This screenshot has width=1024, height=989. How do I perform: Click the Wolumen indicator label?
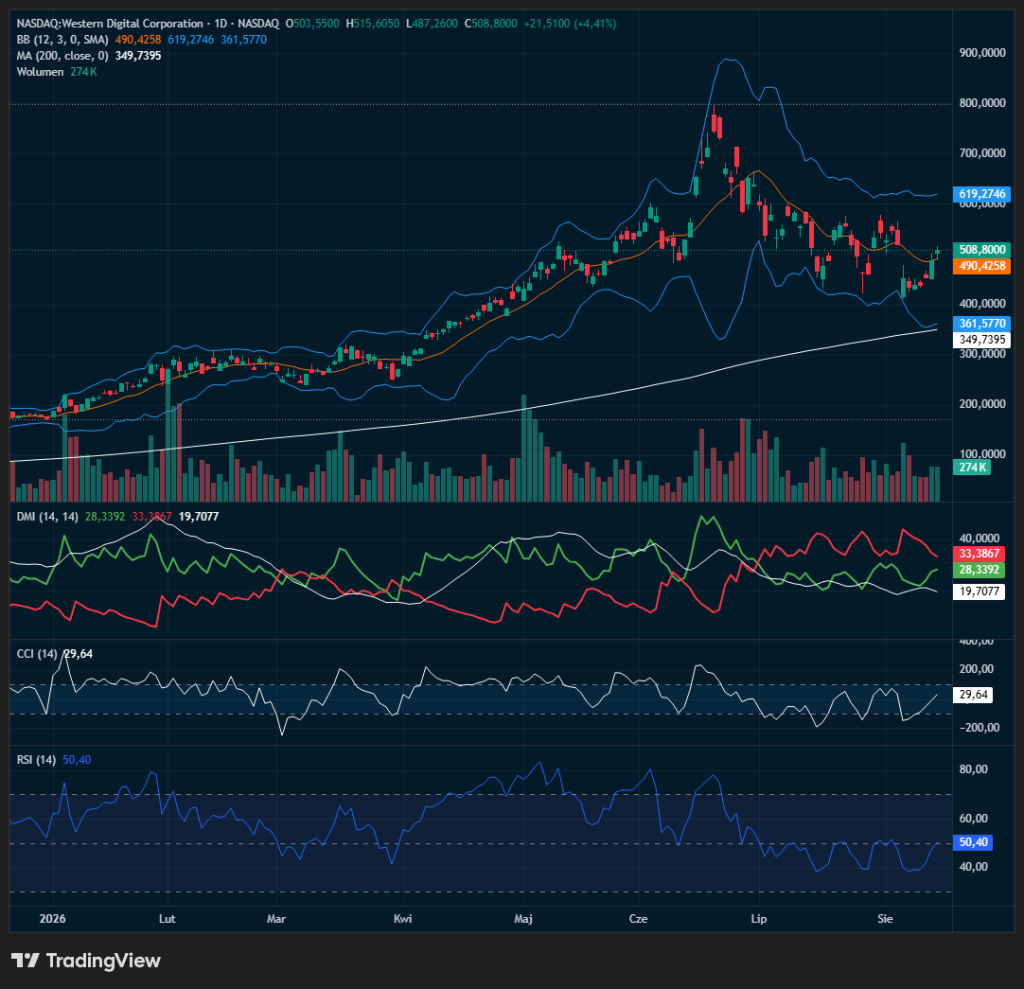(x=40, y=72)
